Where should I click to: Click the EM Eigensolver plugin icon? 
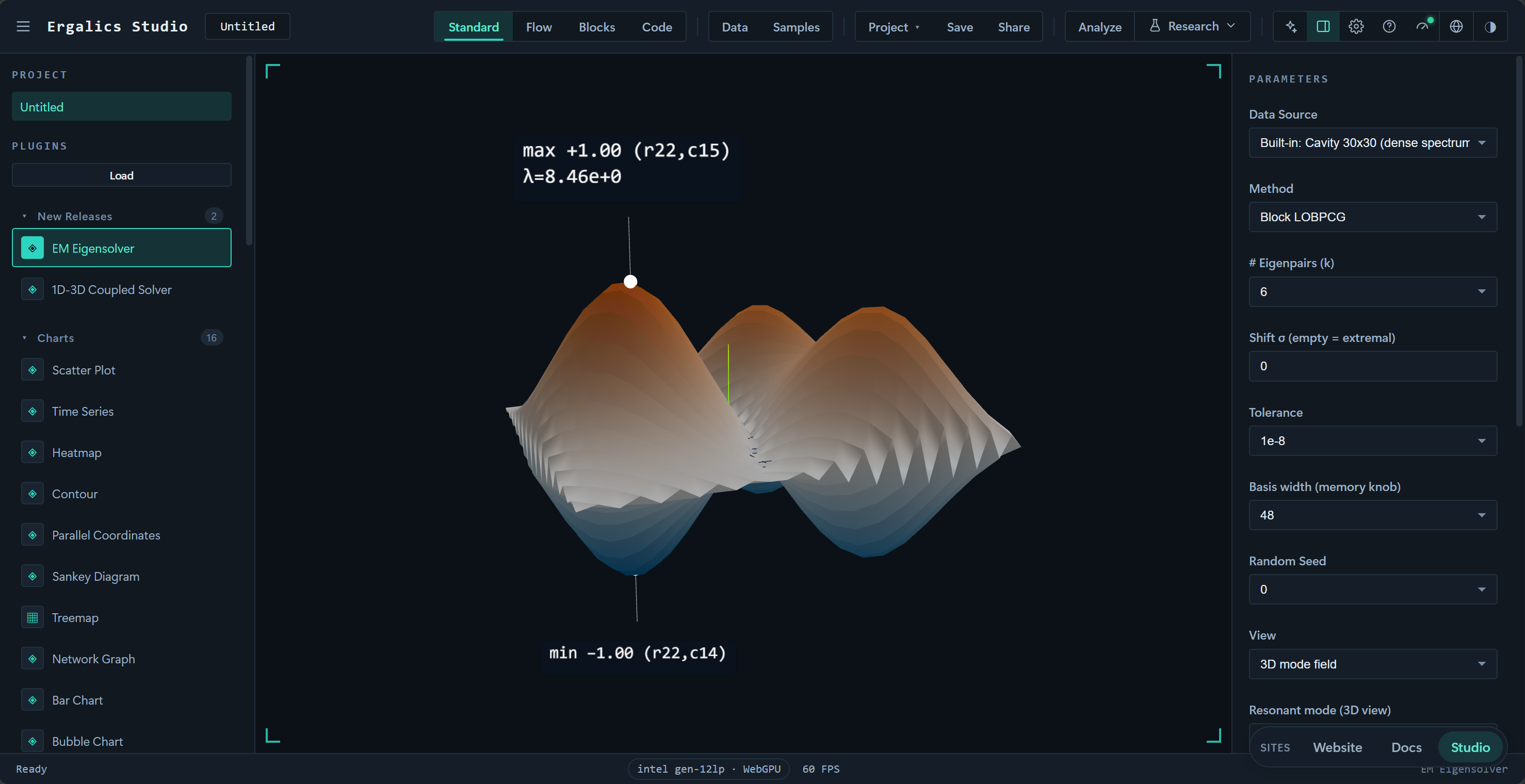point(33,248)
